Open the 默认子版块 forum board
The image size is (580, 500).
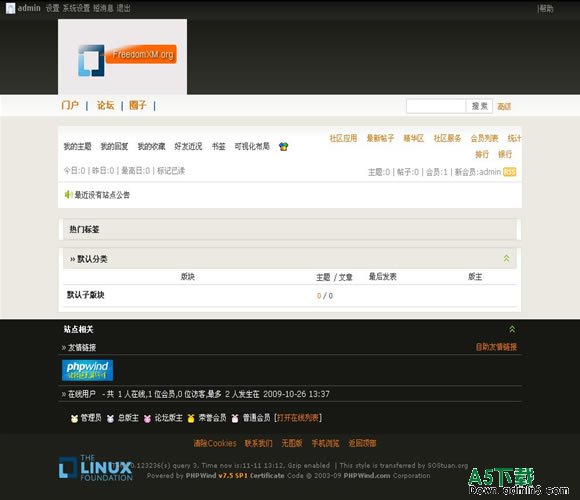pos(85,295)
